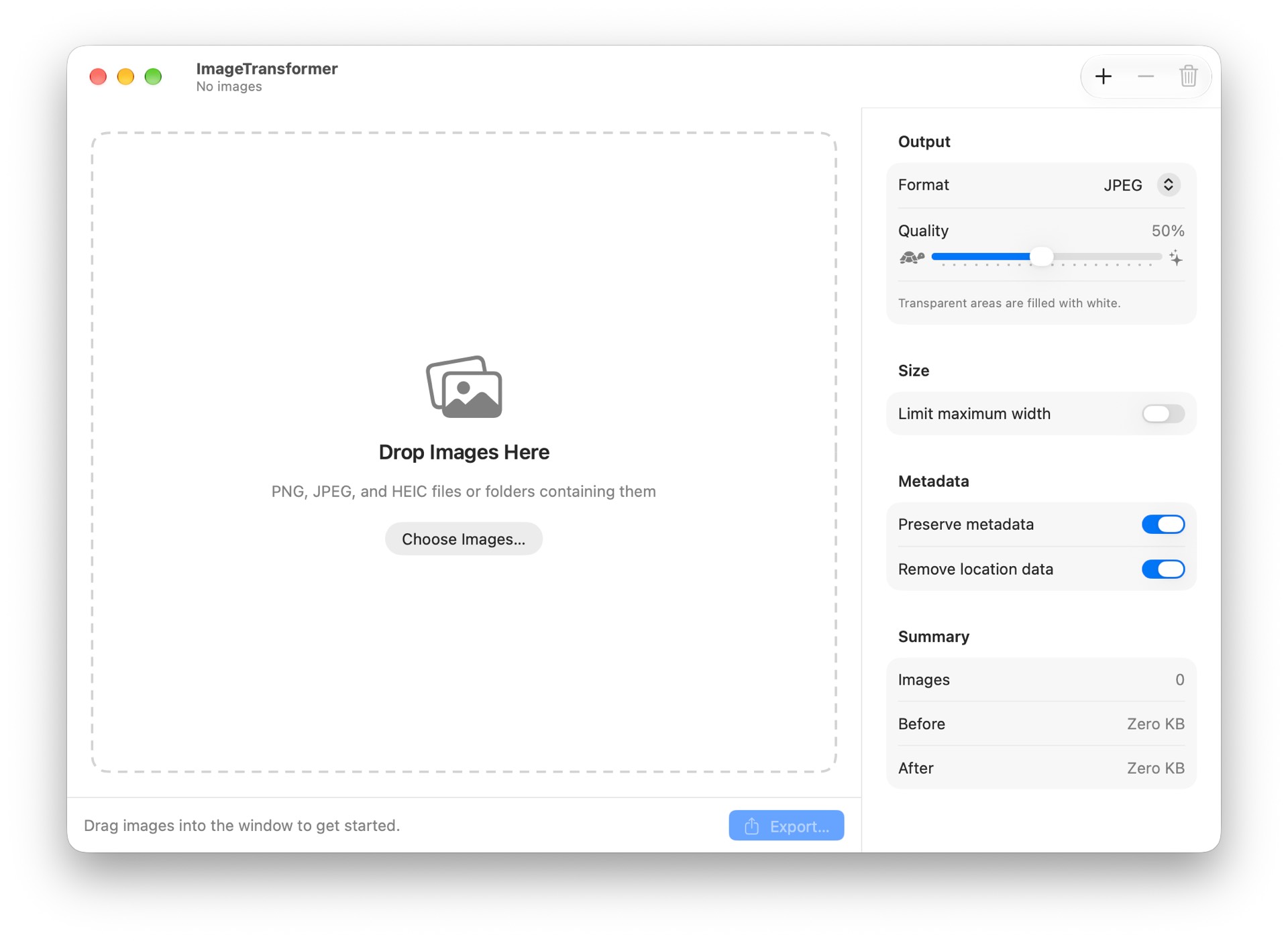Click the ImageTransformer window title

click(267, 68)
